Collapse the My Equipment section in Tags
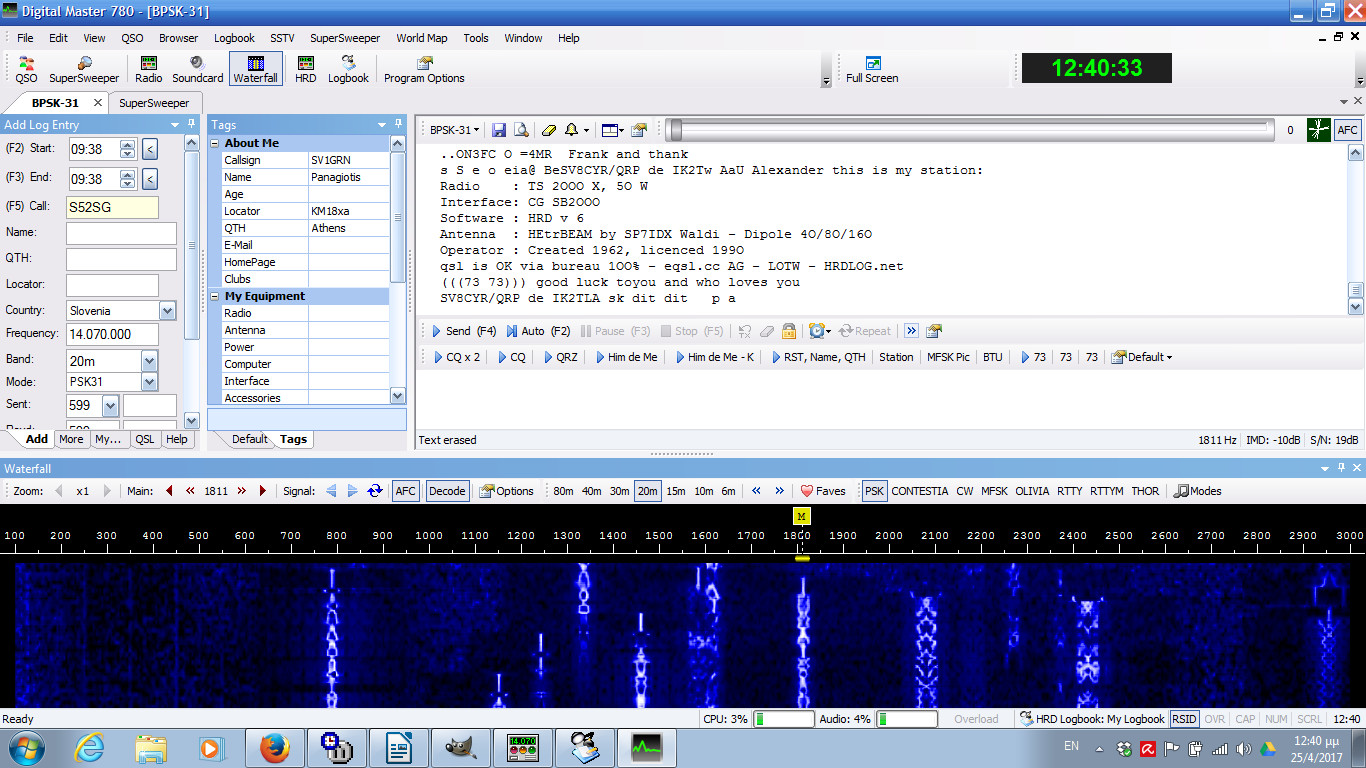This screenshot has width=1366, height=768. (x=214, y=295)
